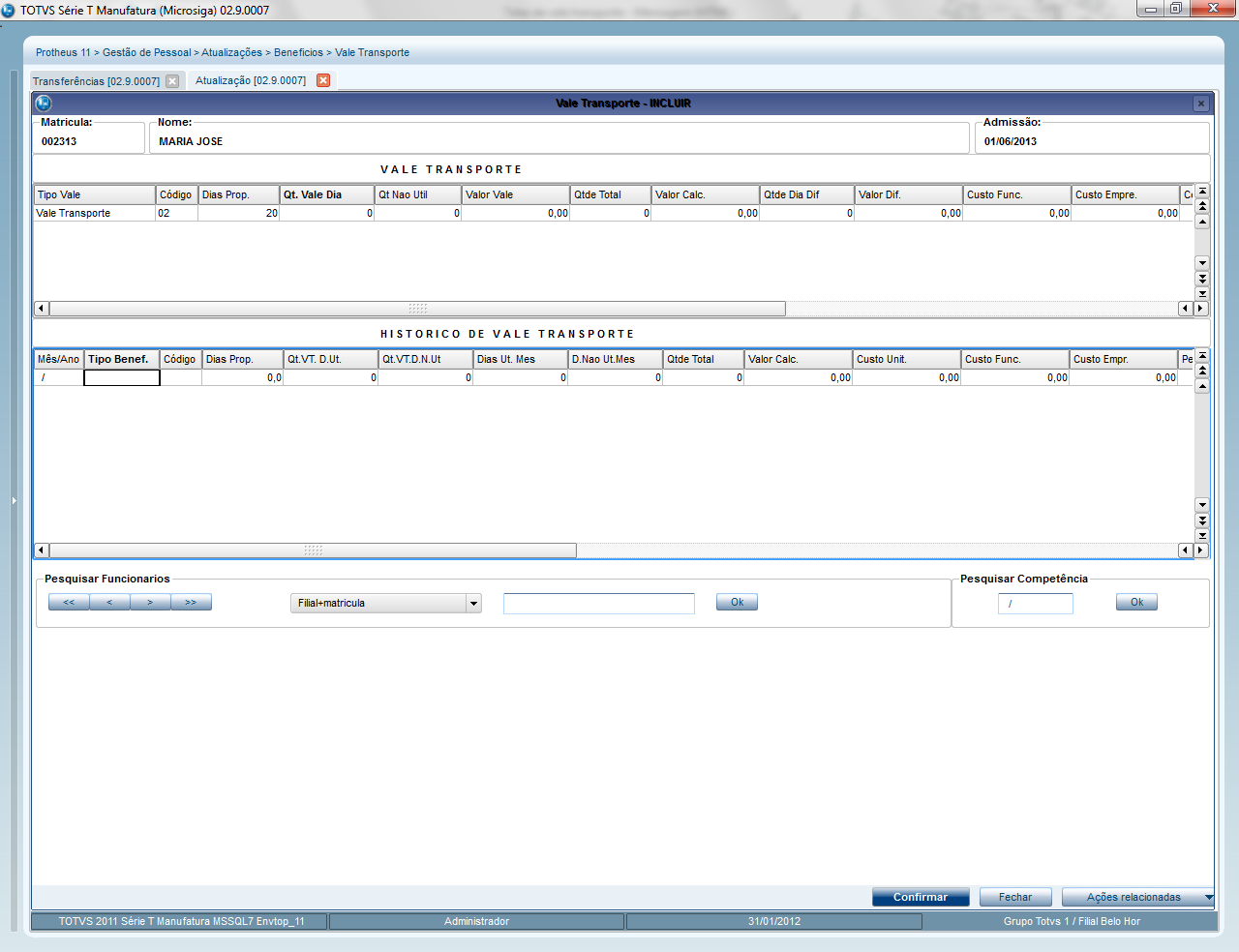Page down in the Historico grid
The height and width of the screenshot is (952, 1239).
pos(1202,521)
